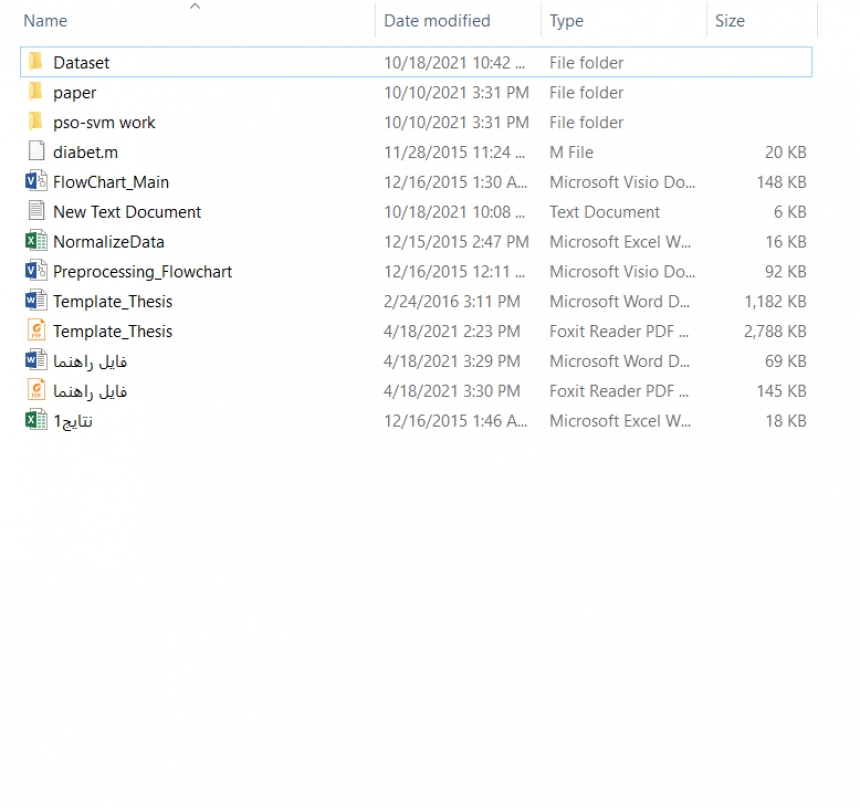Click the "16 KB" size cell
This screenshot has width=860, height=808.
(x=785, y=241)
